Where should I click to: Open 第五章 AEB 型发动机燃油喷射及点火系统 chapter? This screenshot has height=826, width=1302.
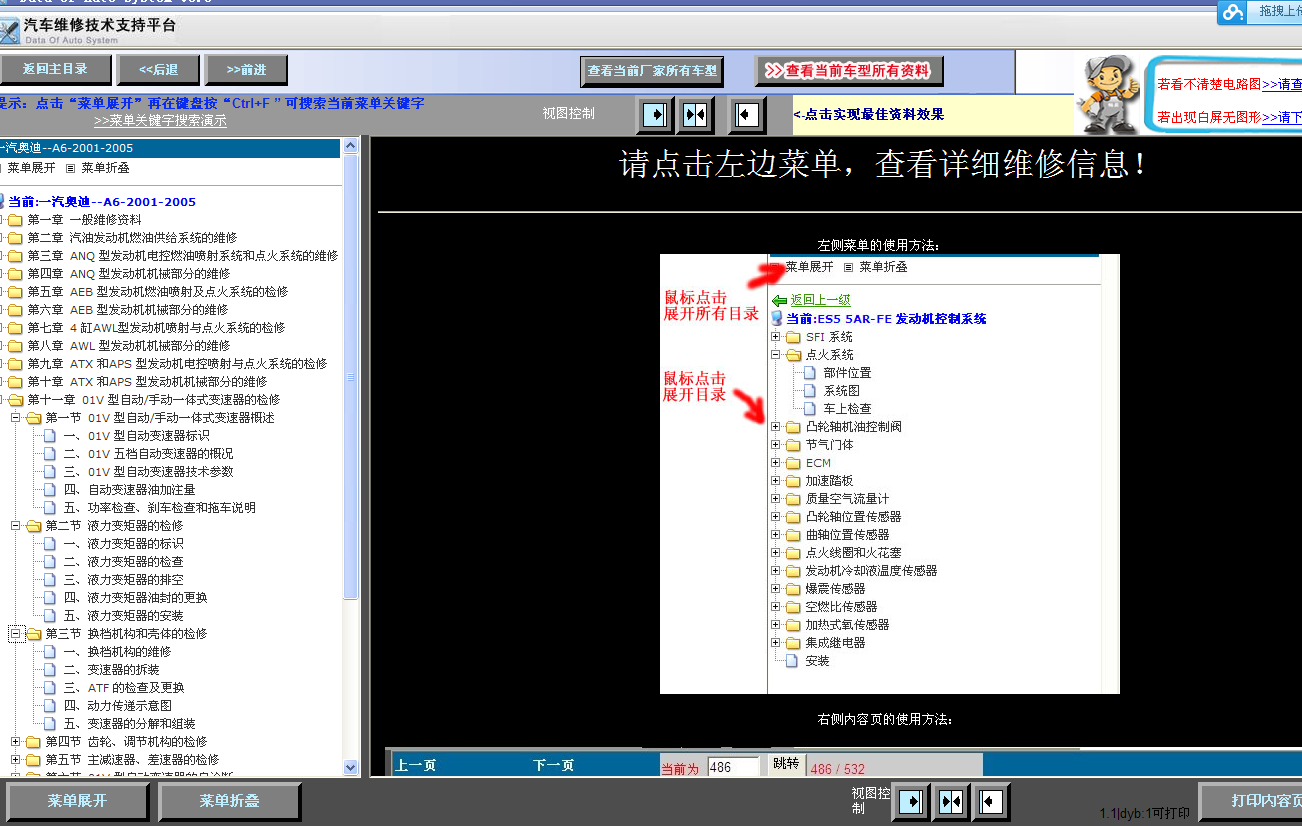tap(157, 292)
